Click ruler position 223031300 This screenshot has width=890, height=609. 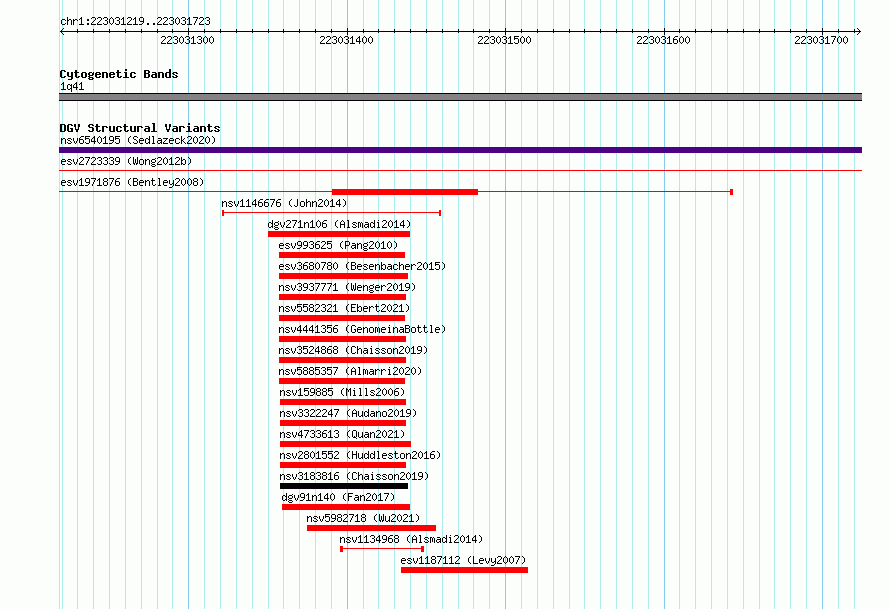(187, 40)
